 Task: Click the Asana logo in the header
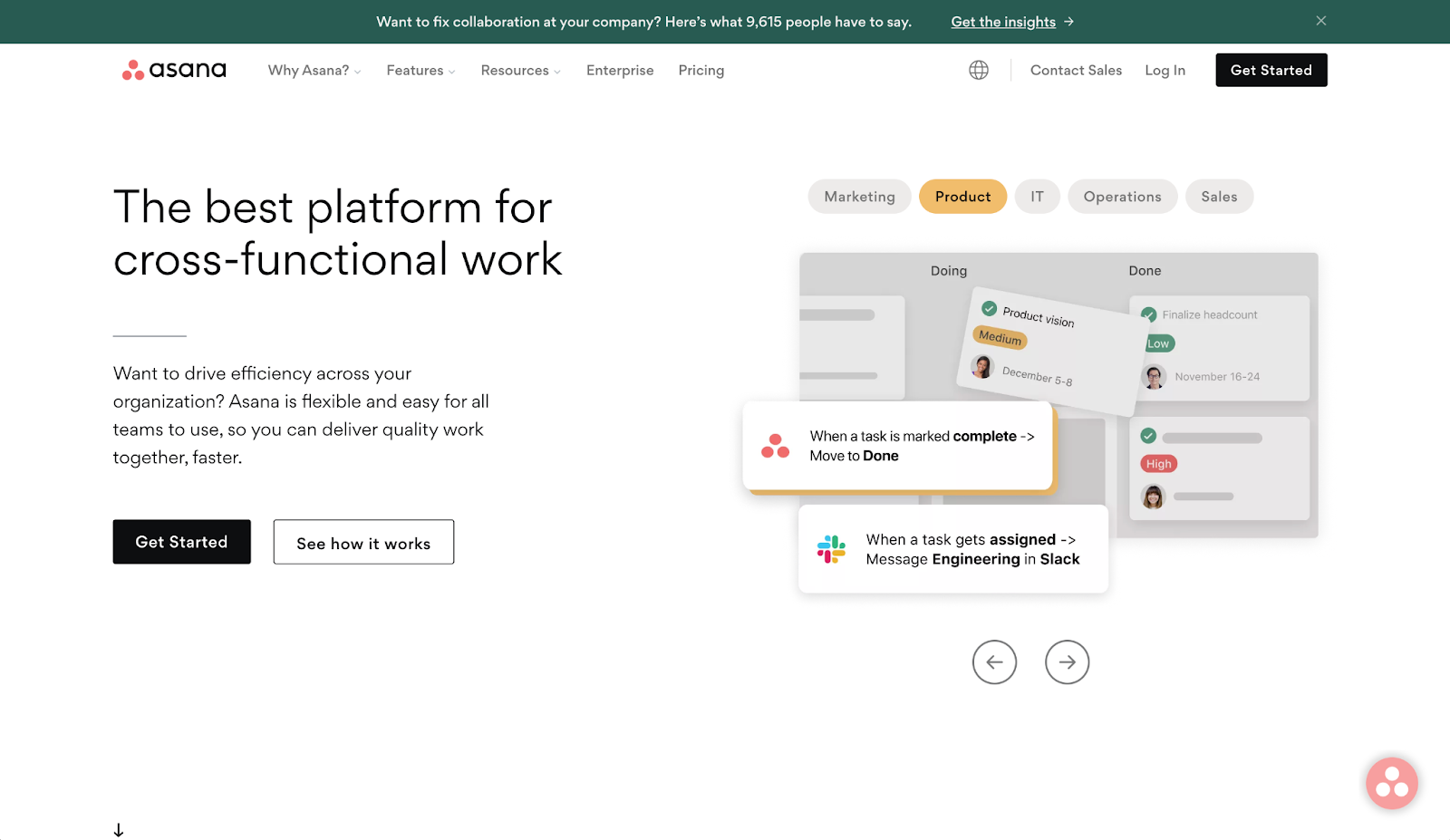[174, 70]
